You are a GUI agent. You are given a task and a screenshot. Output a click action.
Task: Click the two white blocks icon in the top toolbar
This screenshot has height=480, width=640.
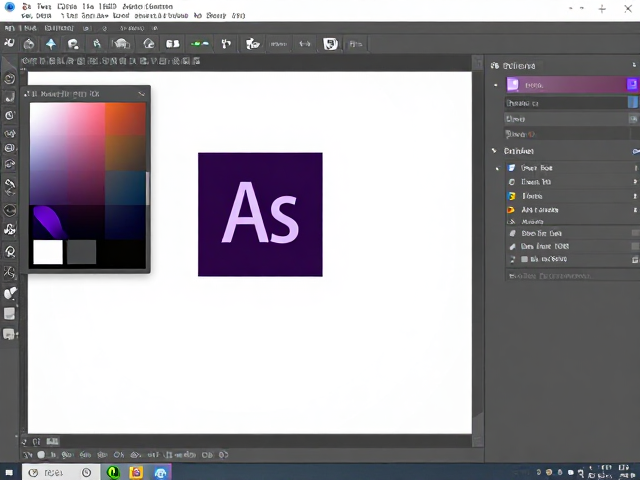pyautogui.click(x=172, y=44)
